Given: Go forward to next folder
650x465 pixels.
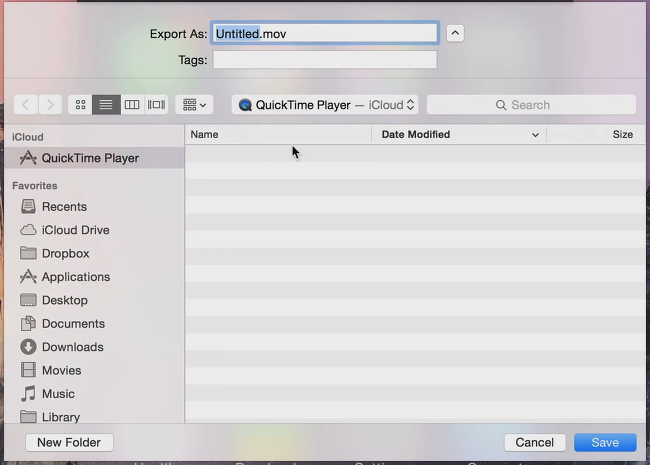Looking at the screenshot, I should (x=50, y=105).
